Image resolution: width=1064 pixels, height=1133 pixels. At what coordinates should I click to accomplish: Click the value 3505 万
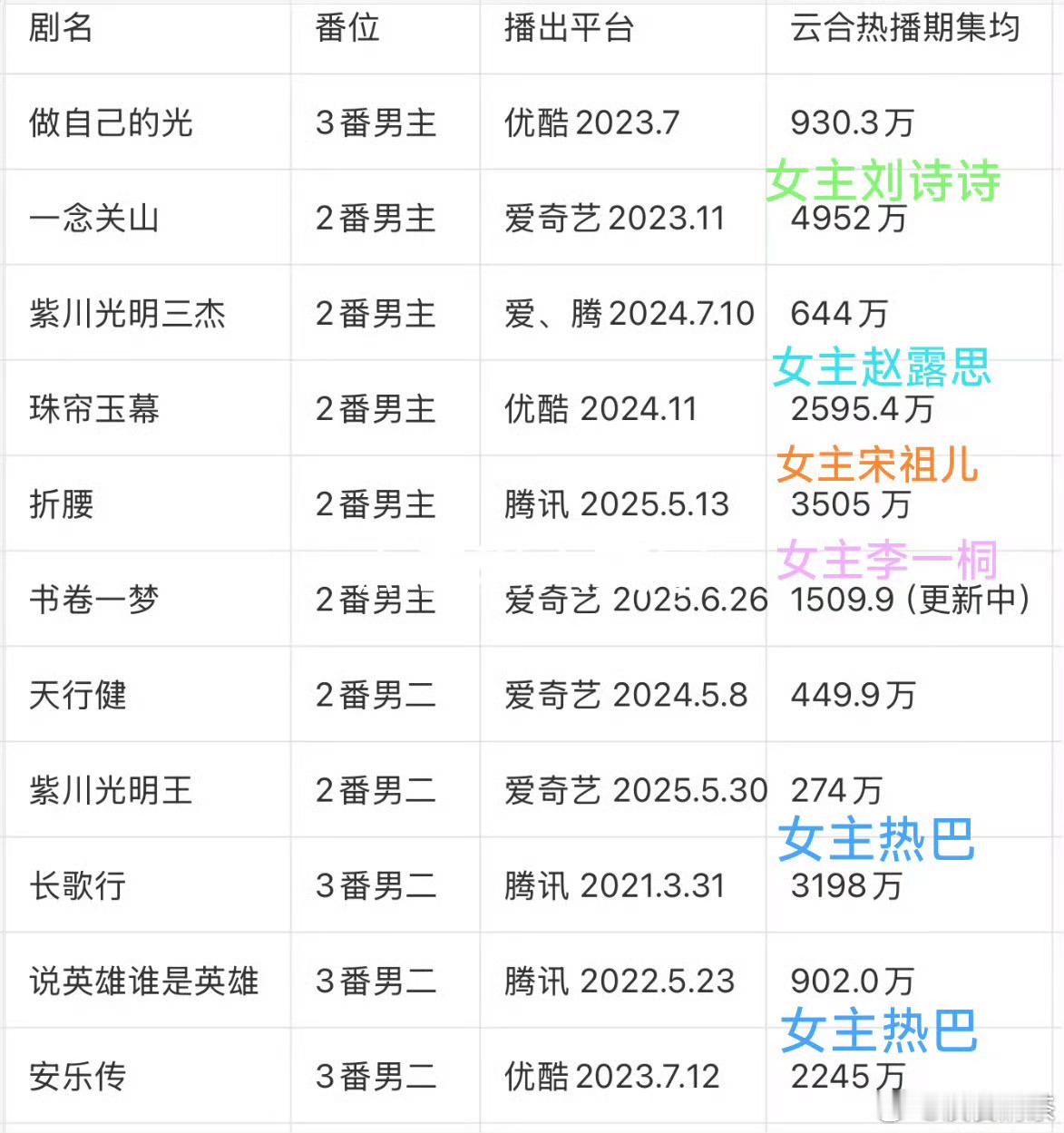851,504
